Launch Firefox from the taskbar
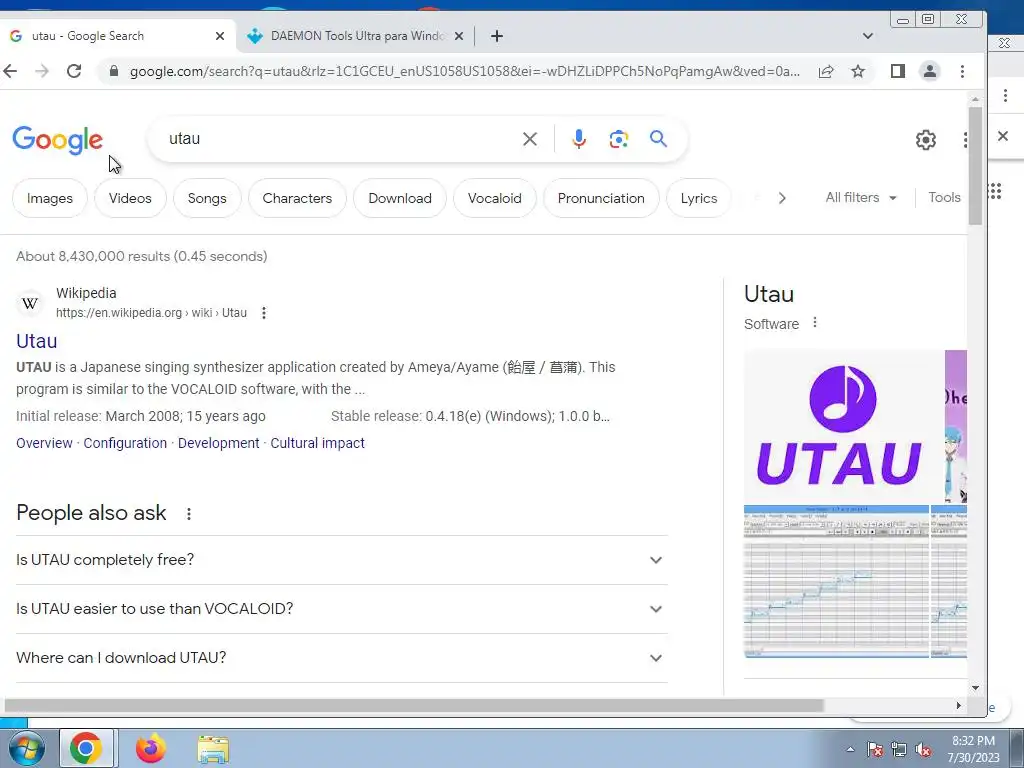 151,748
